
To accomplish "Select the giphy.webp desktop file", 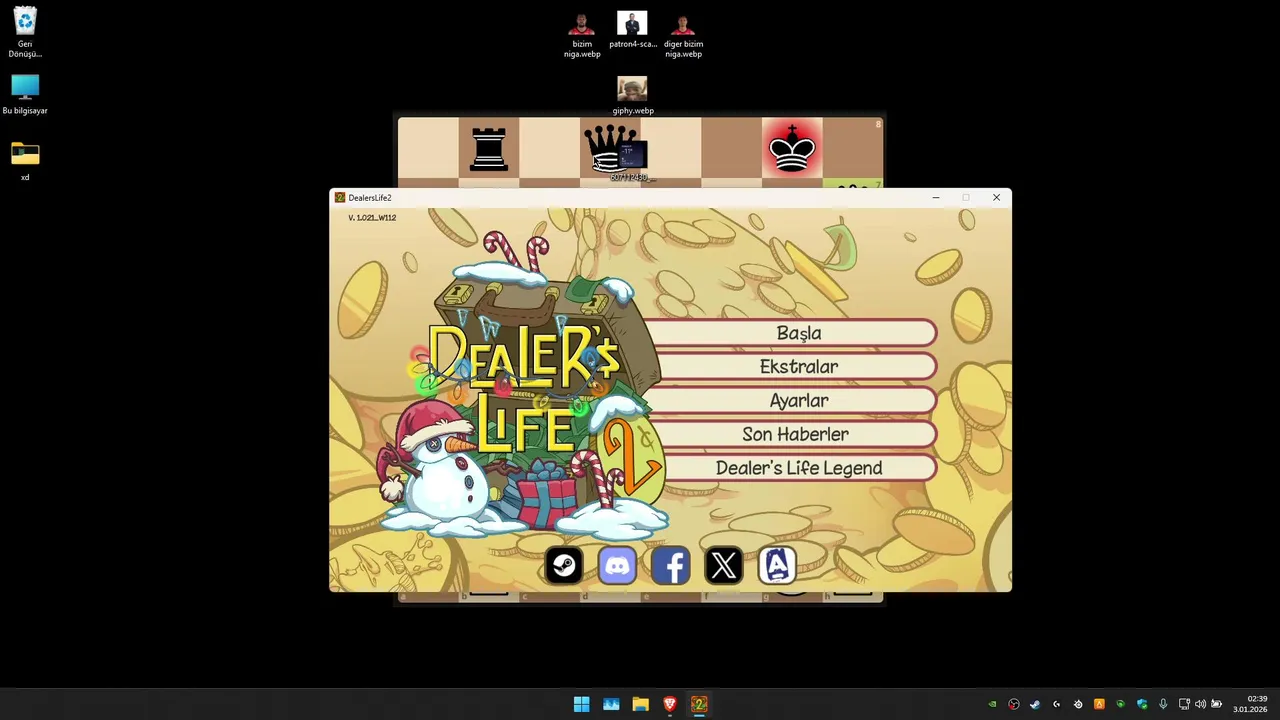I will (632, 96).
